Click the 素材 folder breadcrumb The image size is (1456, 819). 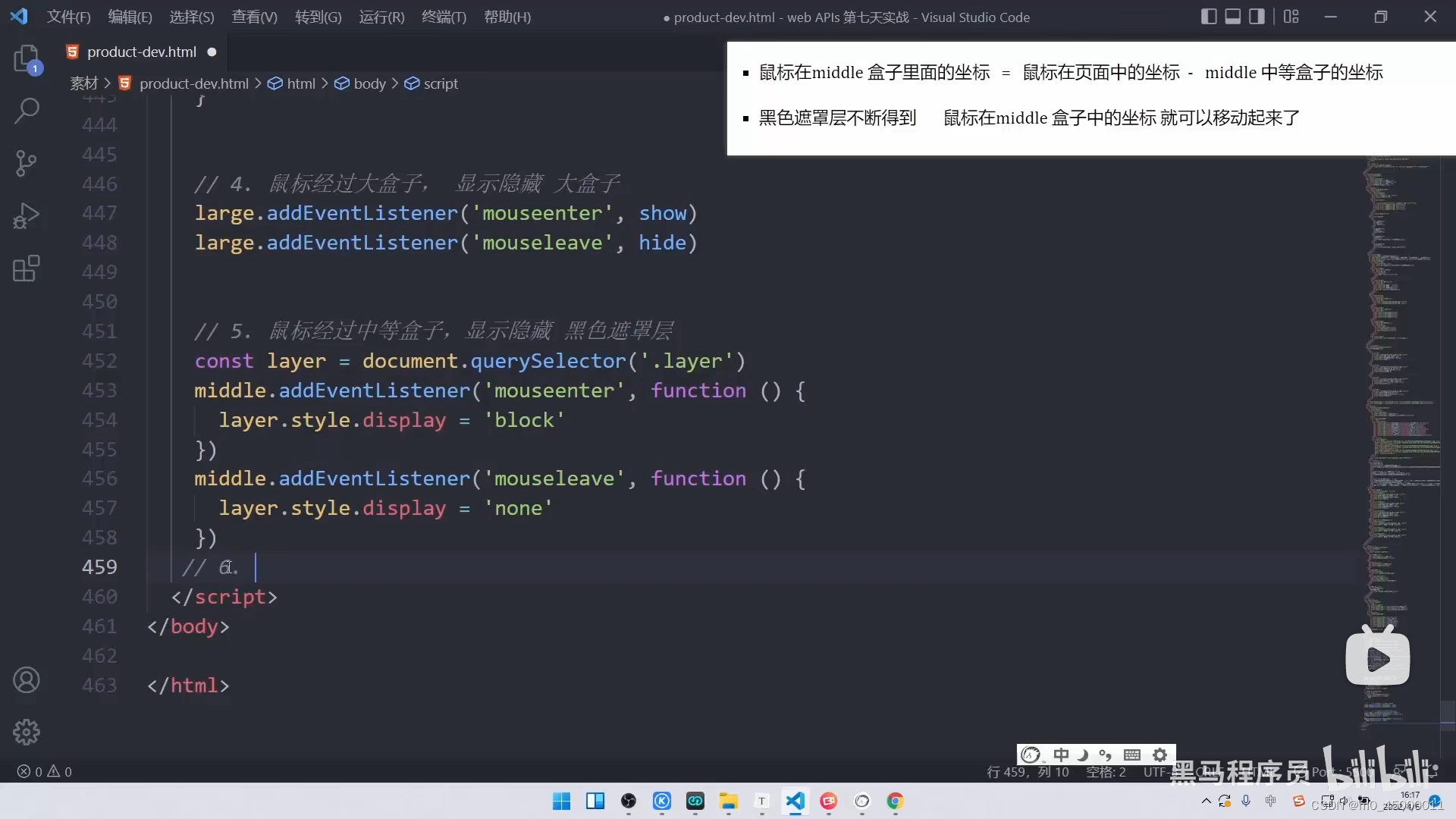click(x=84, y=83)
